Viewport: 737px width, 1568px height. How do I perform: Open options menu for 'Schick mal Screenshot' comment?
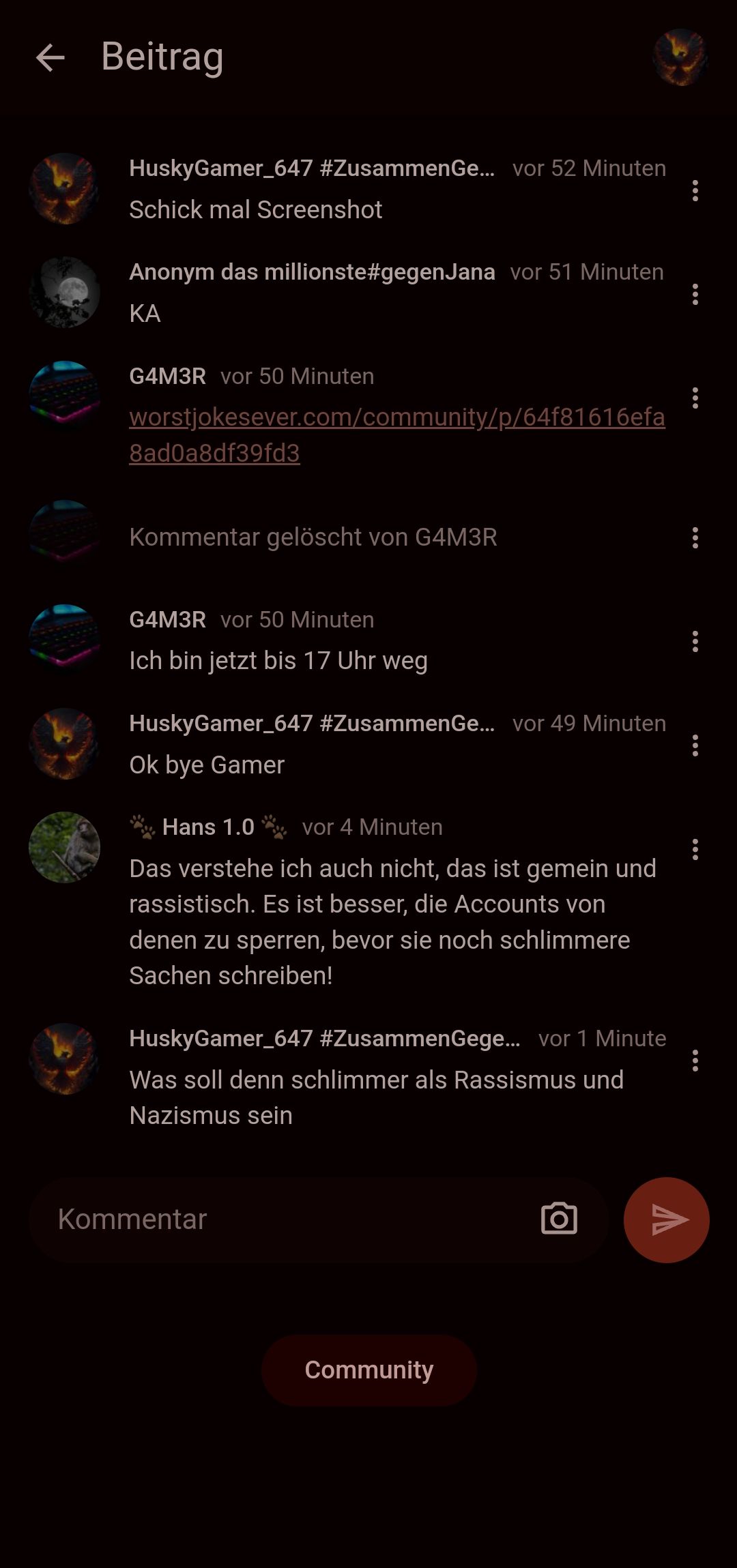click(x=695, y=190)
